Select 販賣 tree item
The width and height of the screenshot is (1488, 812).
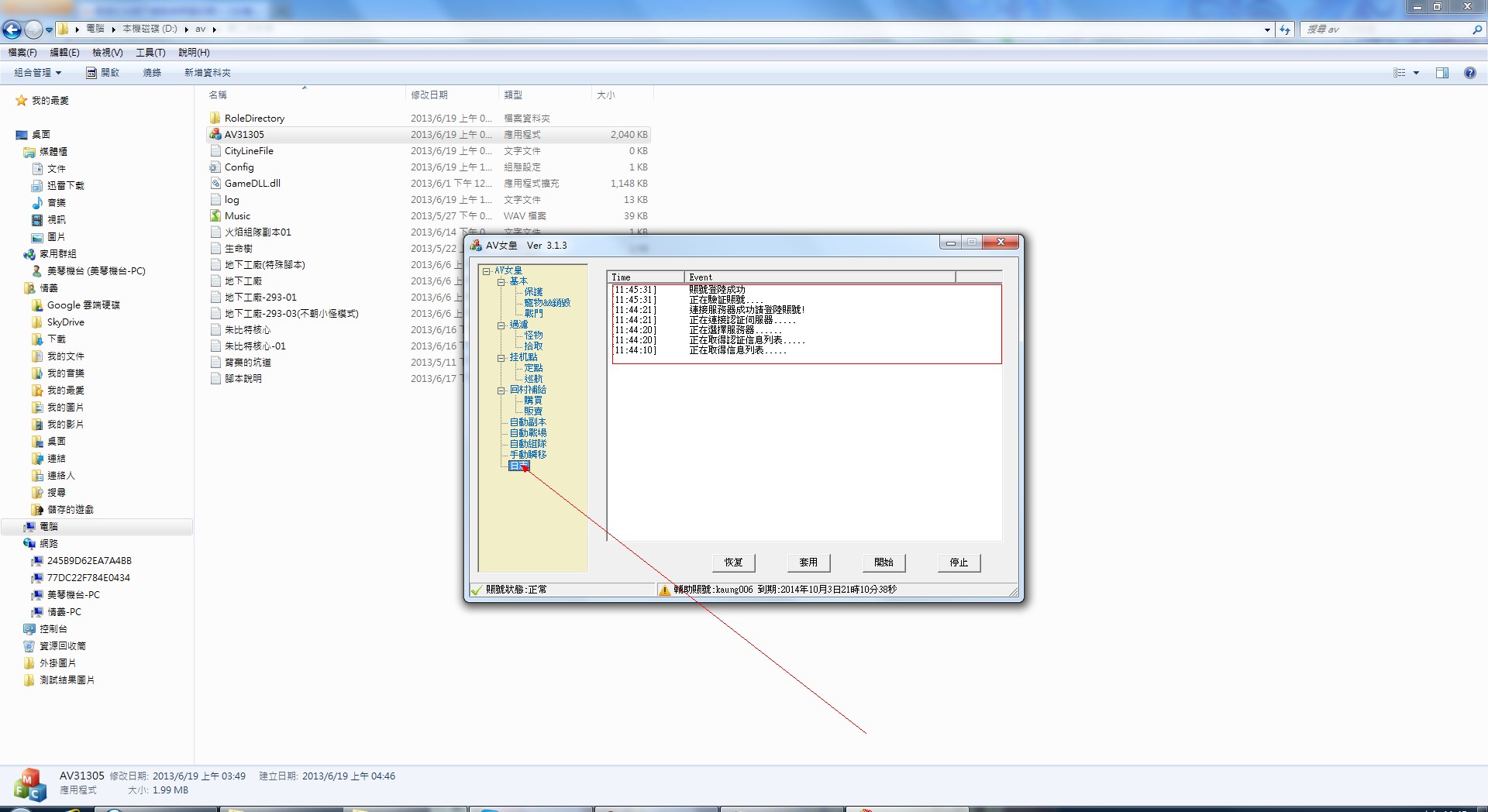(x=533, y=411)
